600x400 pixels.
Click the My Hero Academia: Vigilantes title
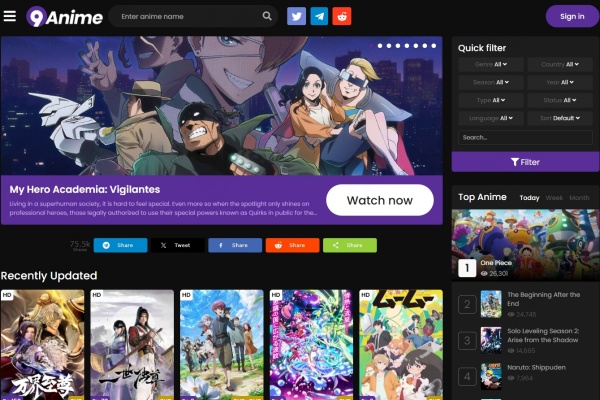[x=85, y=189]
